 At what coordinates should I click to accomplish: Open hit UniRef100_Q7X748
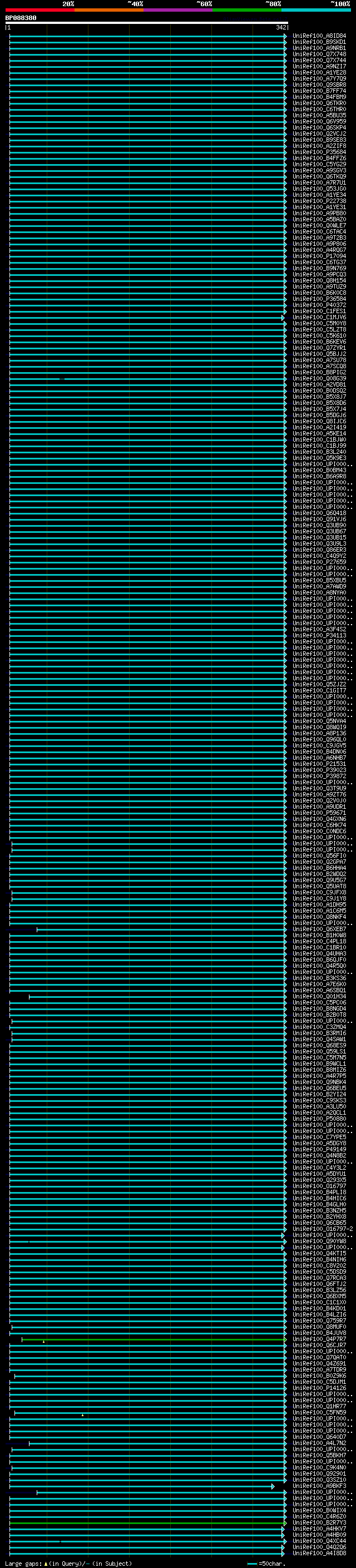(319, 54)
